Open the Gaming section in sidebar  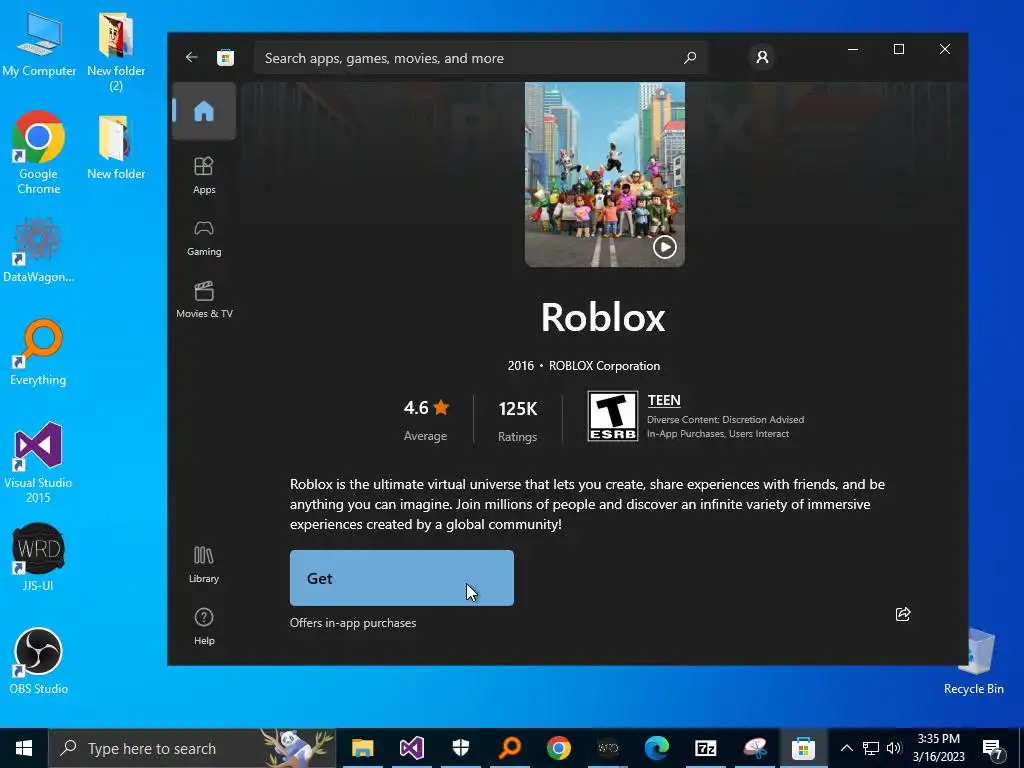click(x=204, y=238)
